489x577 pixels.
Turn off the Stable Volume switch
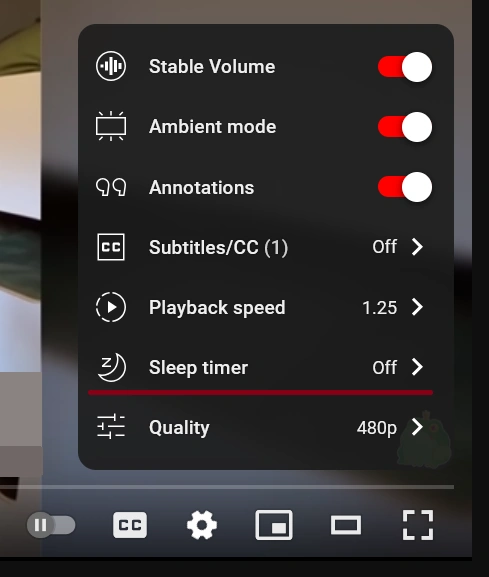[405, 67]
